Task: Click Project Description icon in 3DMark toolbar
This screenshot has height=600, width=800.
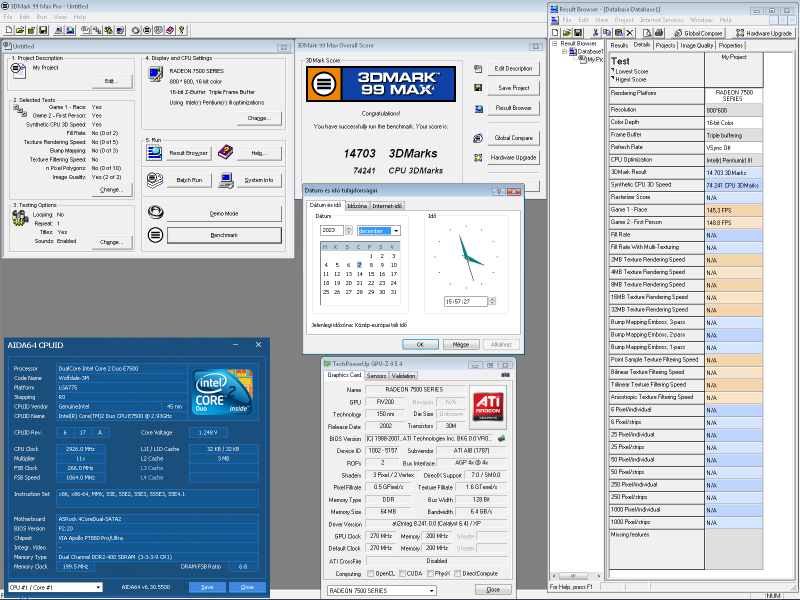Action: [x=86, y=30]
